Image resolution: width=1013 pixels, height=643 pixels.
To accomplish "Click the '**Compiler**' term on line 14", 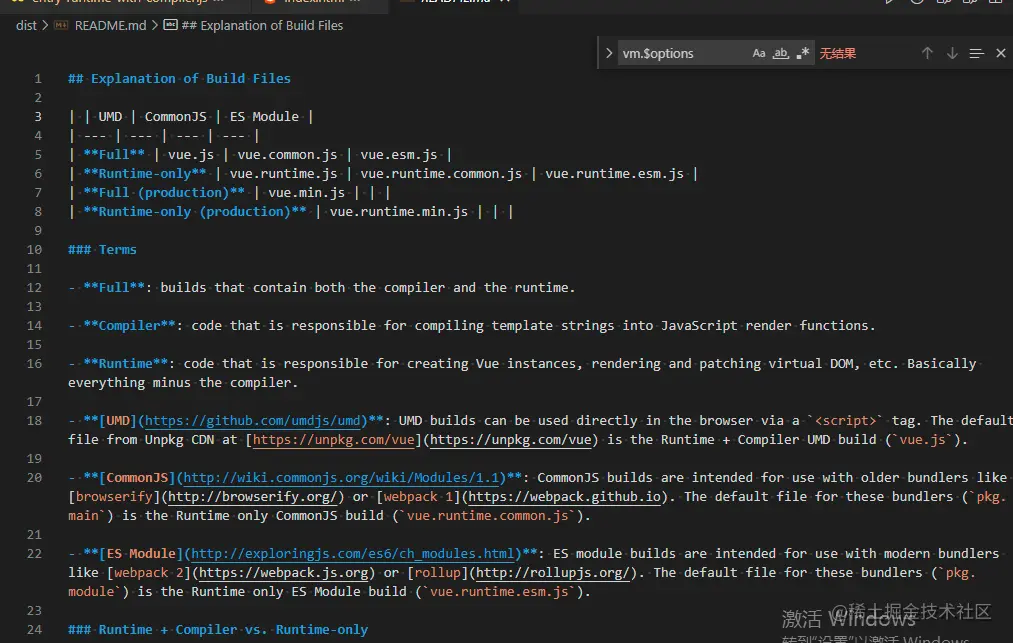I will pyautogui.click(x=129, y=326).
